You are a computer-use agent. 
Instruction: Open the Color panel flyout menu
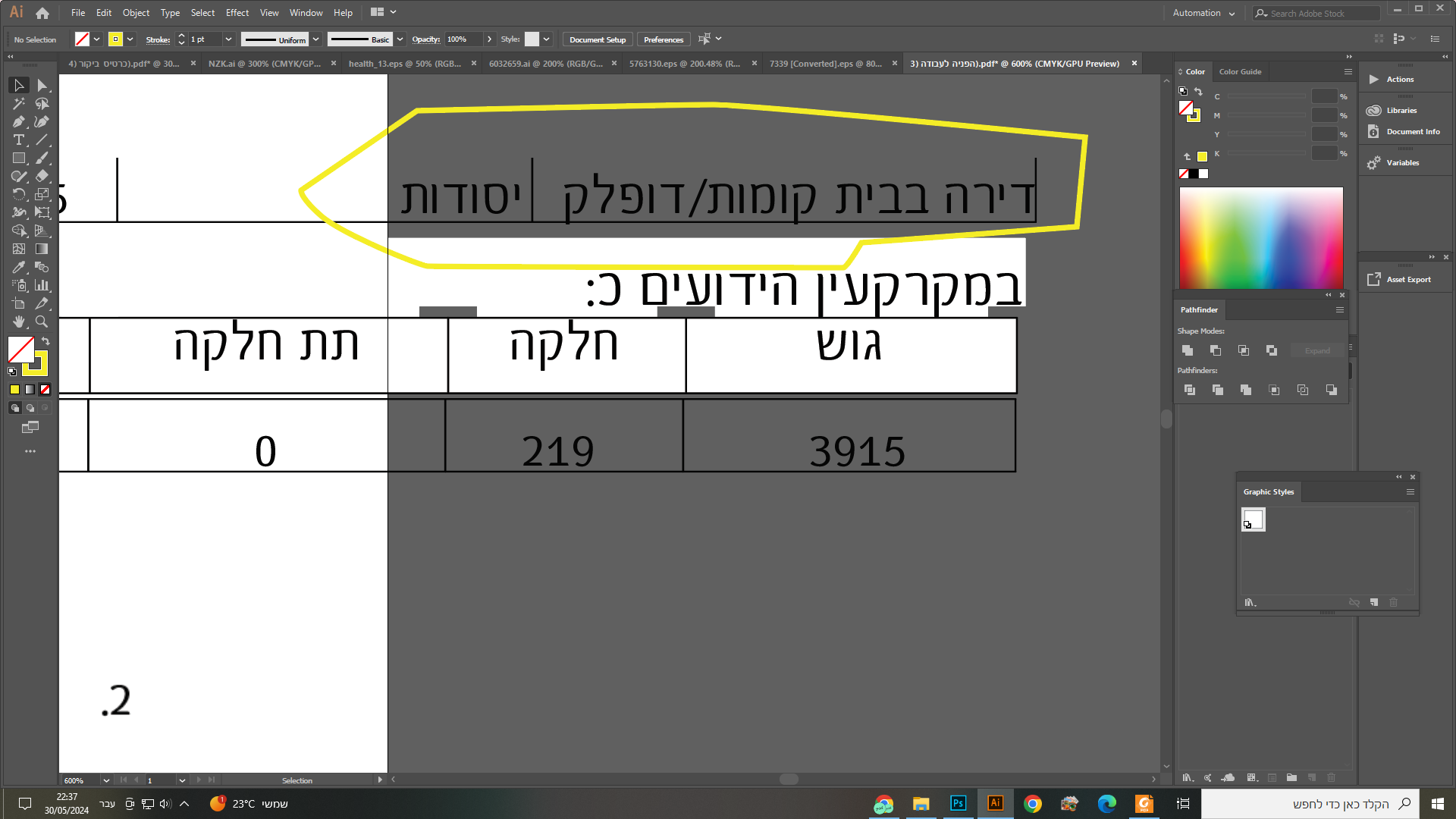(1348, 71)
